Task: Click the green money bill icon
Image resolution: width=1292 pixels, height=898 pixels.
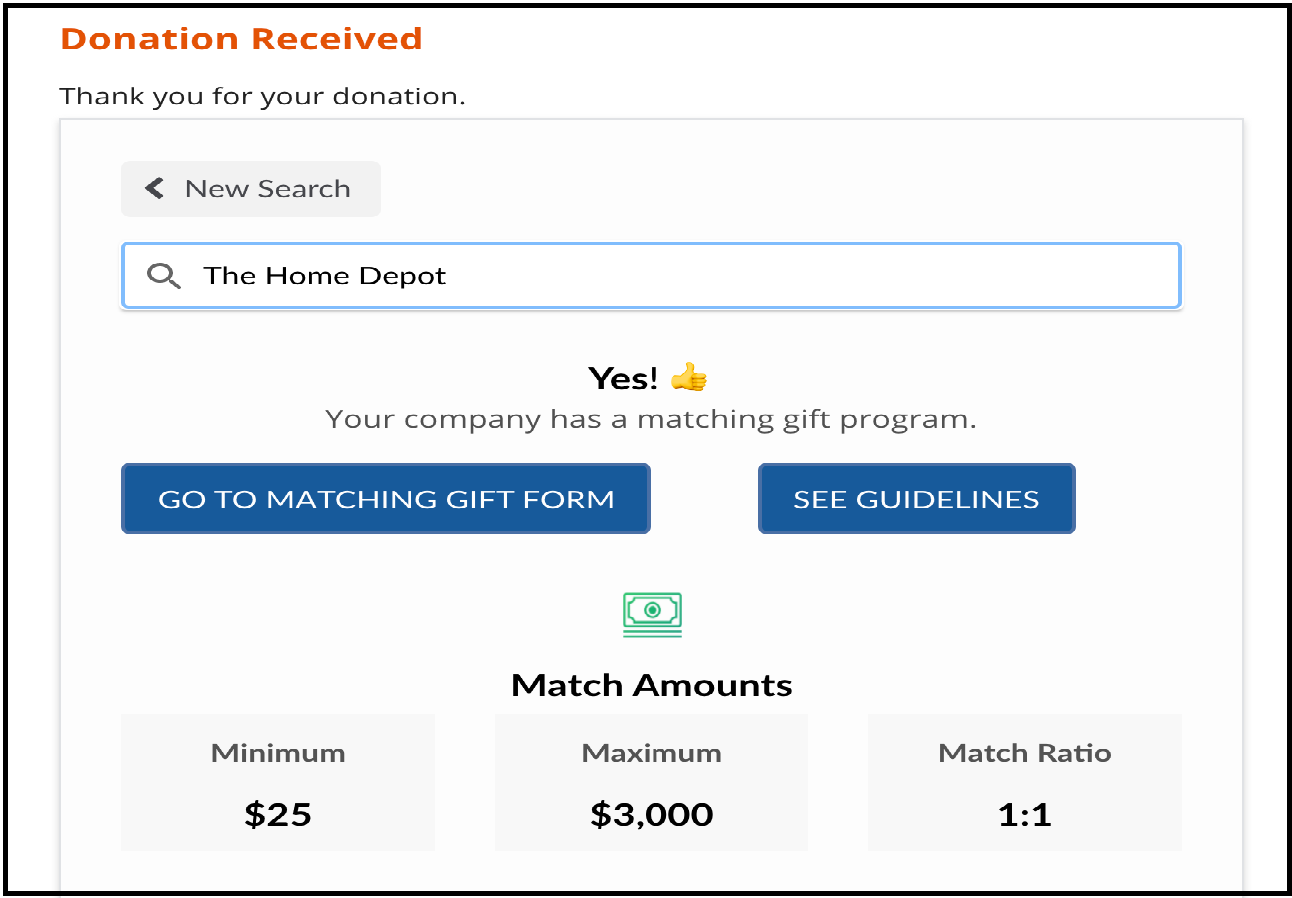Action: [652, 614]
